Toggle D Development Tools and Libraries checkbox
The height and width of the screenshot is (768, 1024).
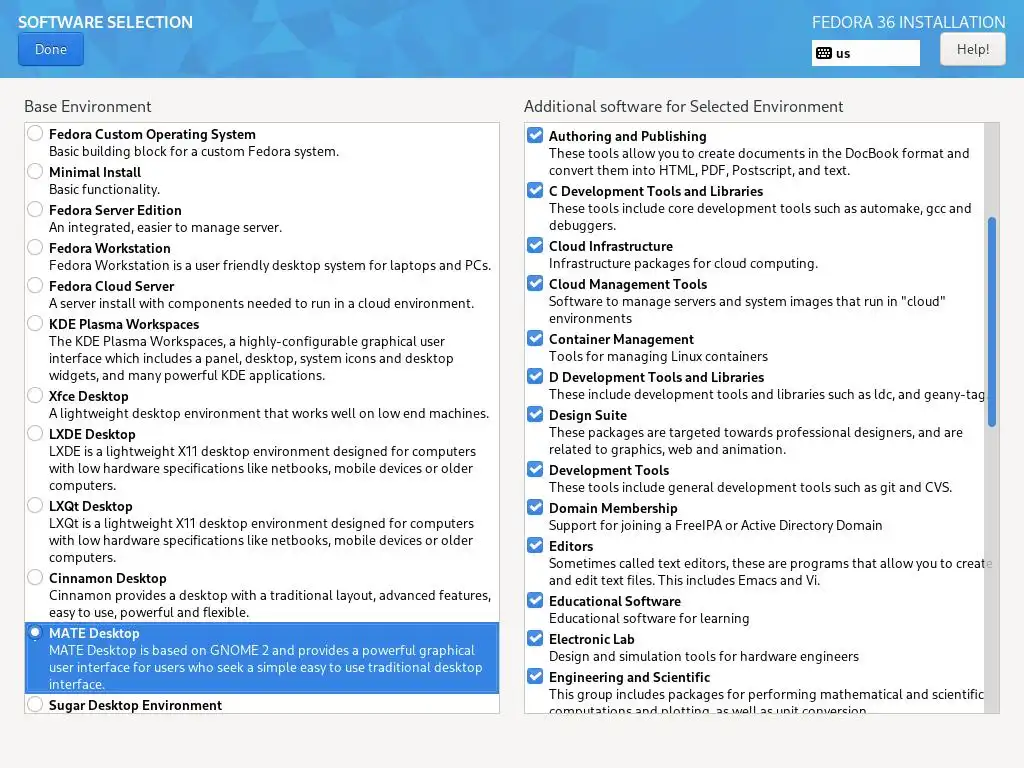(x=535, y=376)
